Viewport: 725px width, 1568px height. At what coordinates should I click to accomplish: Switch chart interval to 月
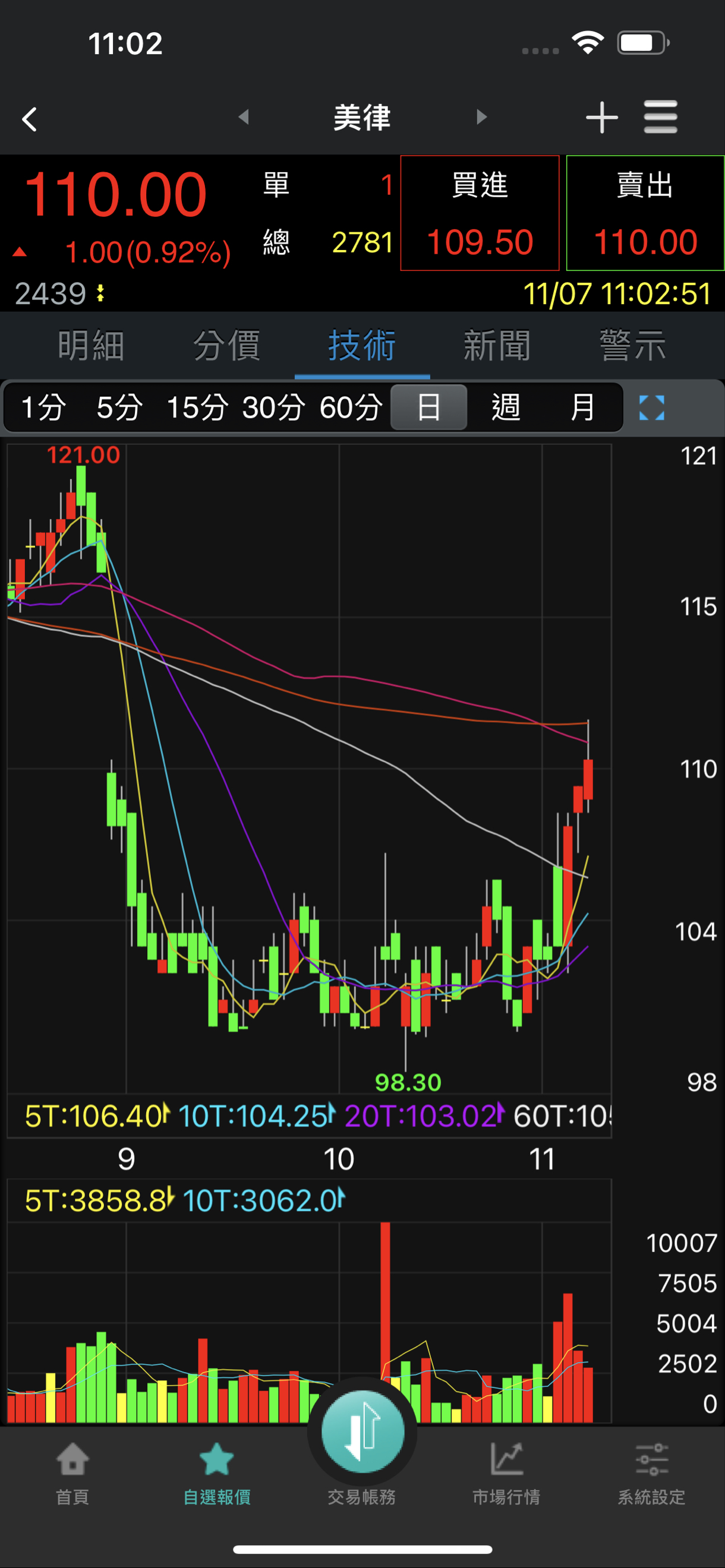[x=582, y=407]
